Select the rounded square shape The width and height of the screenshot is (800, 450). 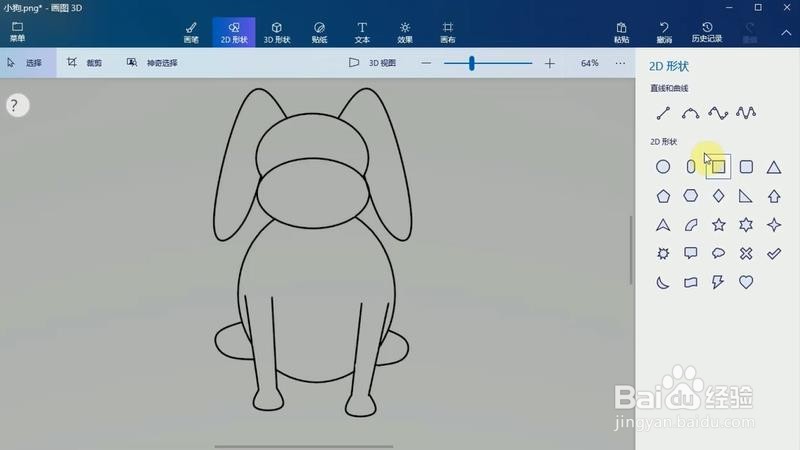(746, 167)
